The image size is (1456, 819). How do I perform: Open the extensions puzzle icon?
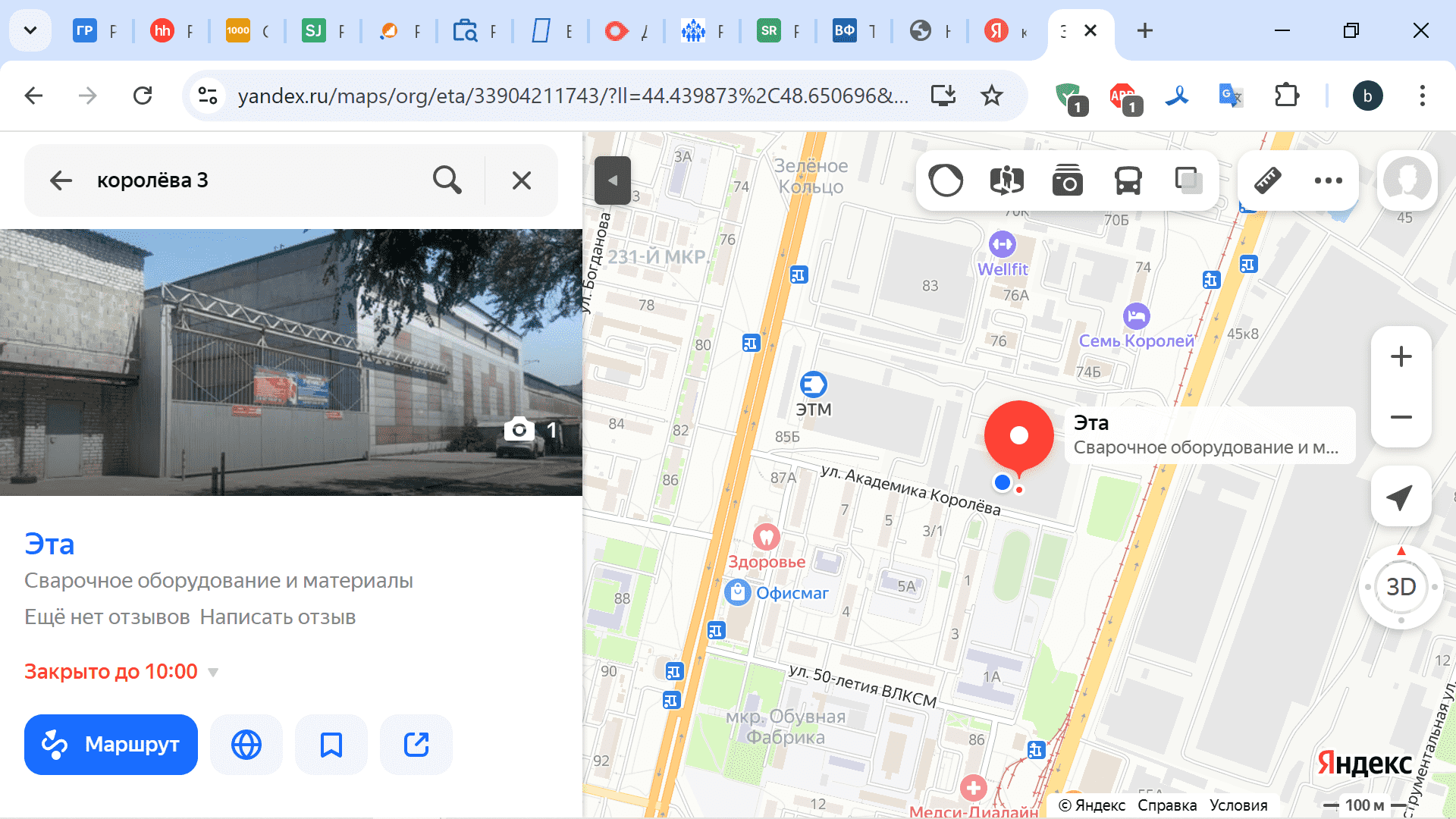[1286, 96]
